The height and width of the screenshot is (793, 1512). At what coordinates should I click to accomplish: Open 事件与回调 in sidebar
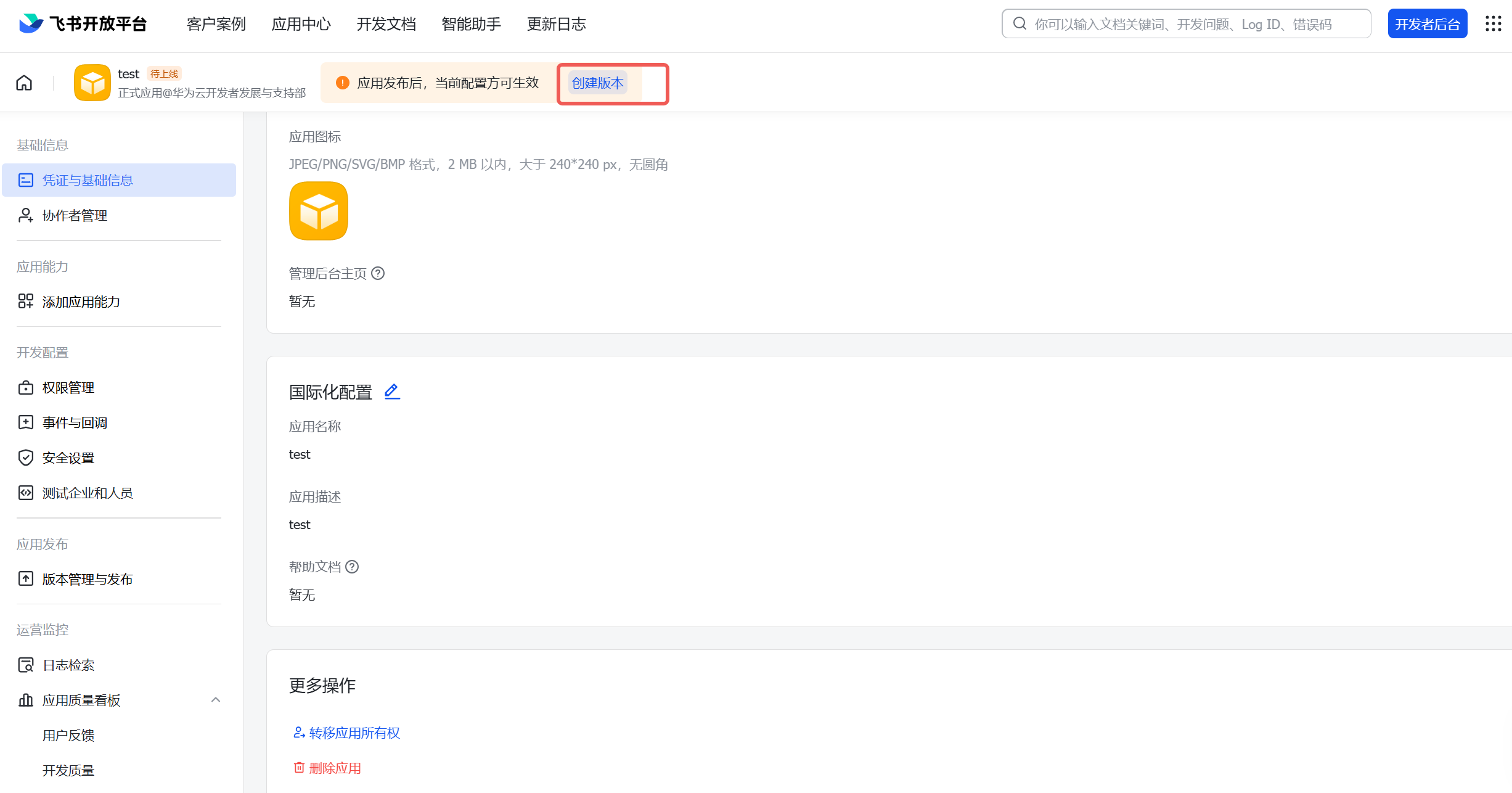[x=119, y=422]
